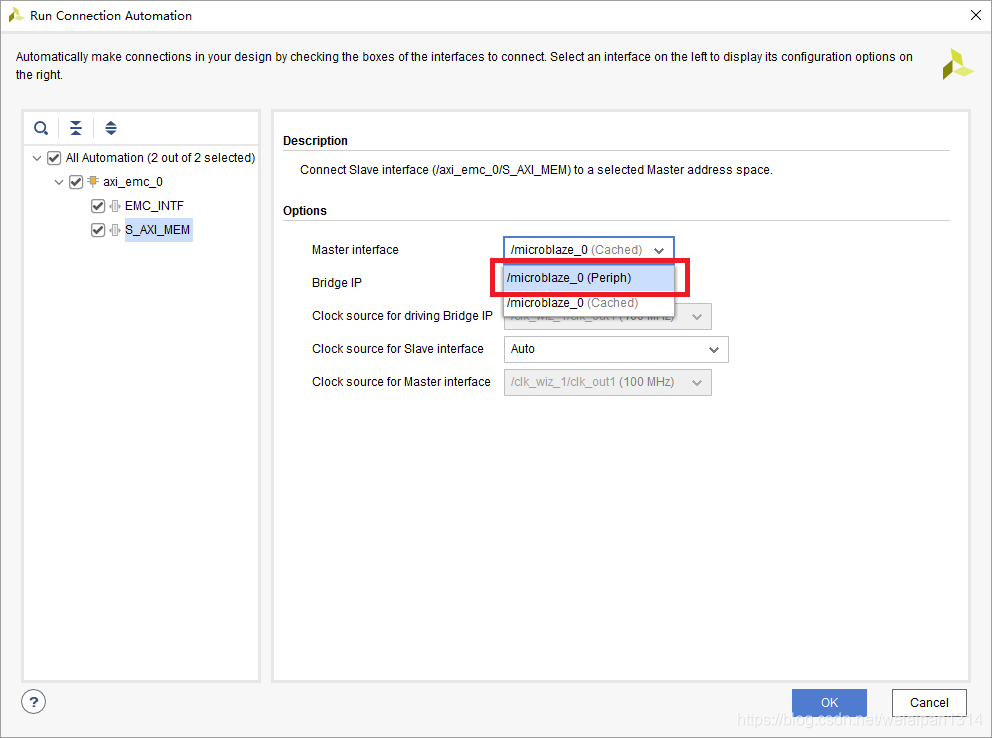
Task: Toggle the EMC_INTF checkbox
Action: point(98,206)
